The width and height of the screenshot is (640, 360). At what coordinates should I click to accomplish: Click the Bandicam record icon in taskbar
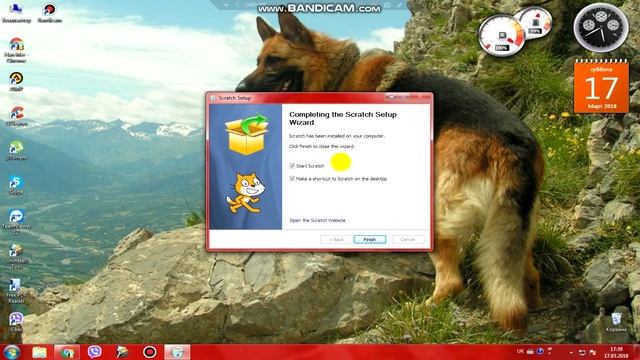149,352
